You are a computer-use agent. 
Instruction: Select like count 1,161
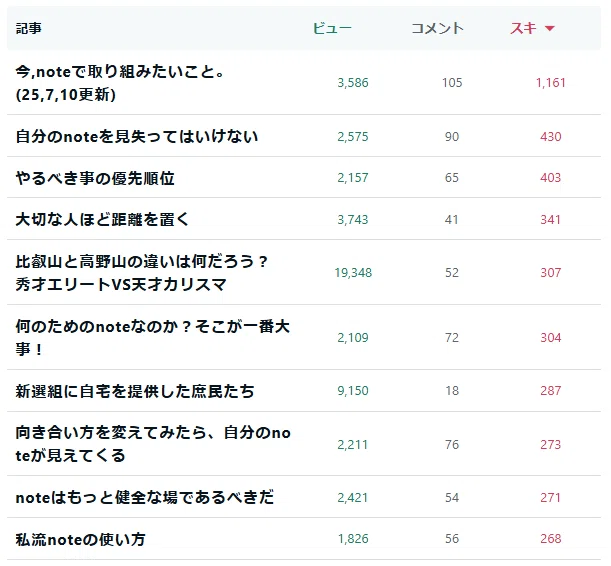pos(551,83)
